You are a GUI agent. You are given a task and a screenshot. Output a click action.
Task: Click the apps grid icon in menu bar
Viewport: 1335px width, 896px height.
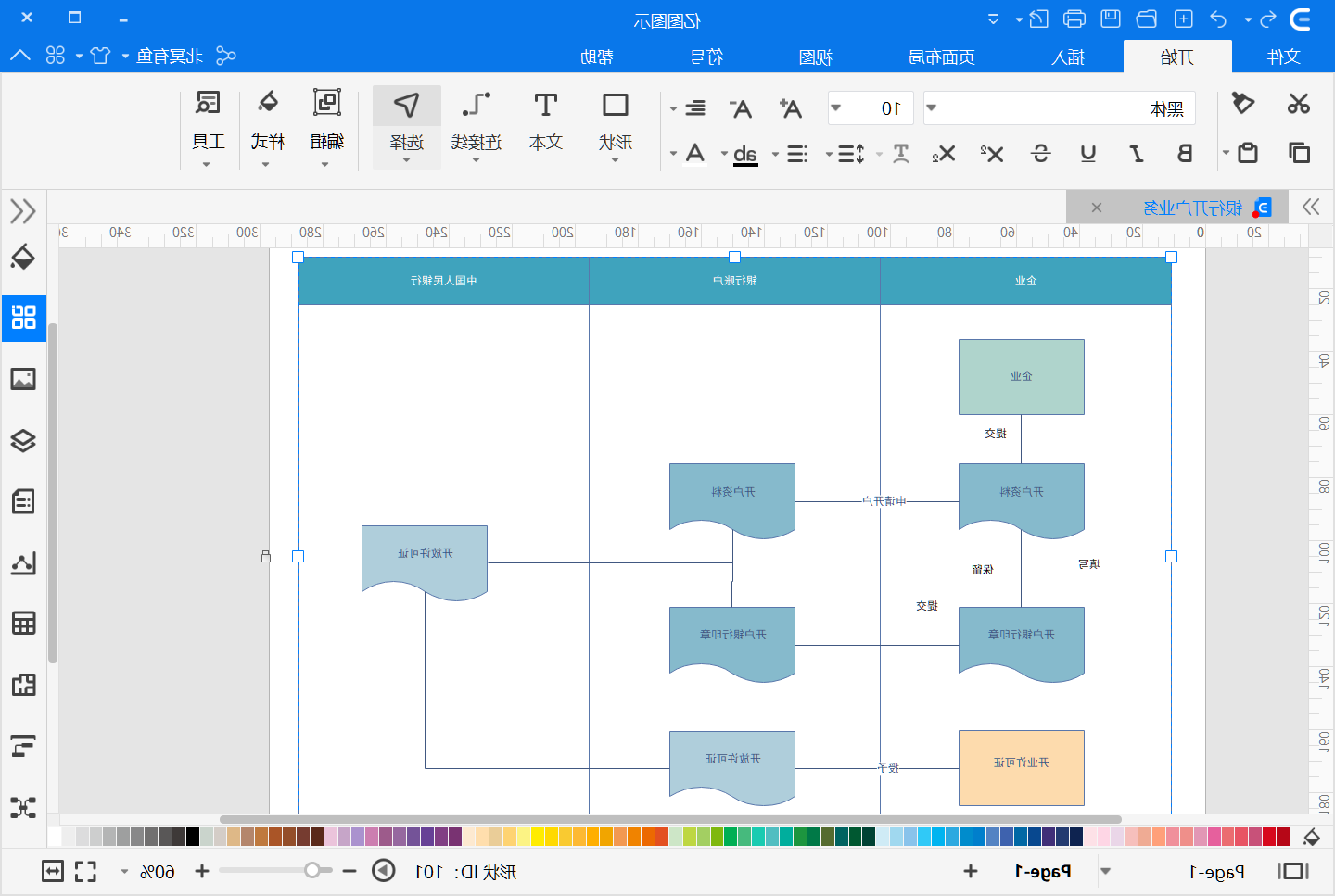(56, 56)
